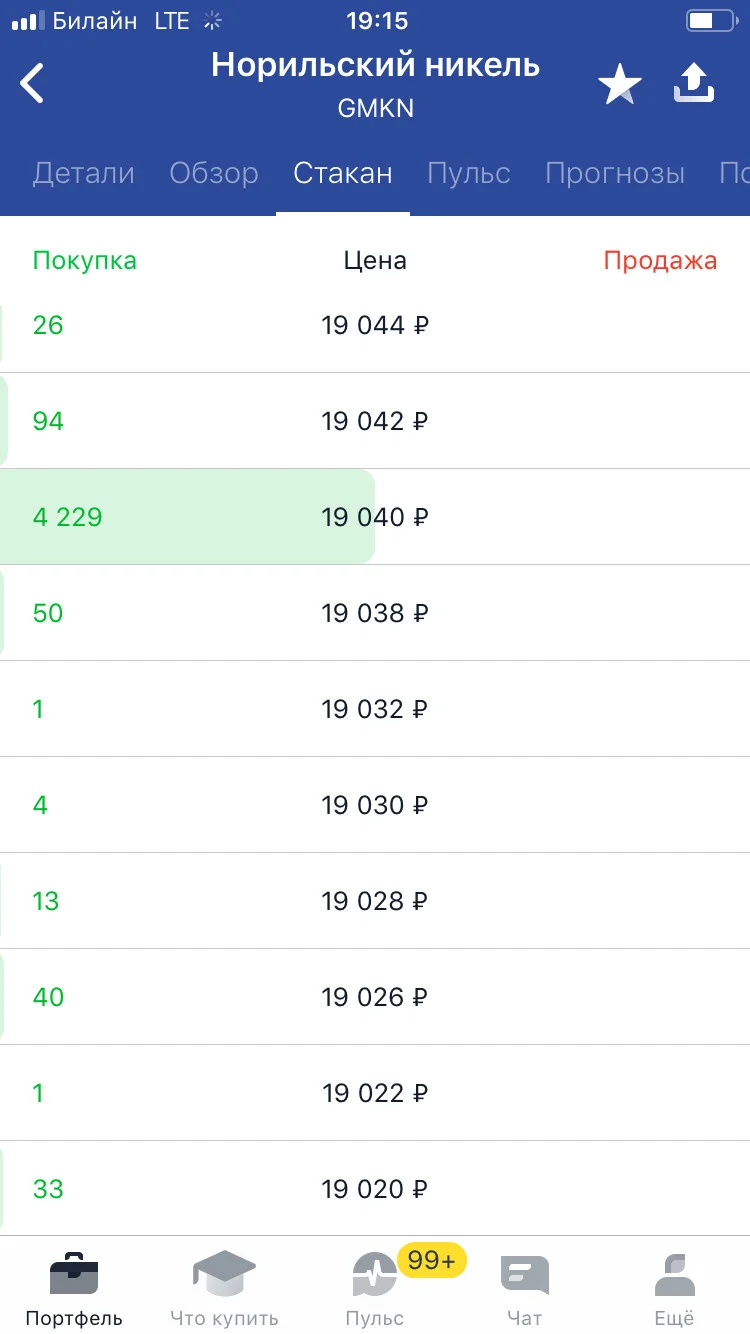
Task: Tap the 99+ notification badge
Action: pyautogui.click(x=432, y=1261)
